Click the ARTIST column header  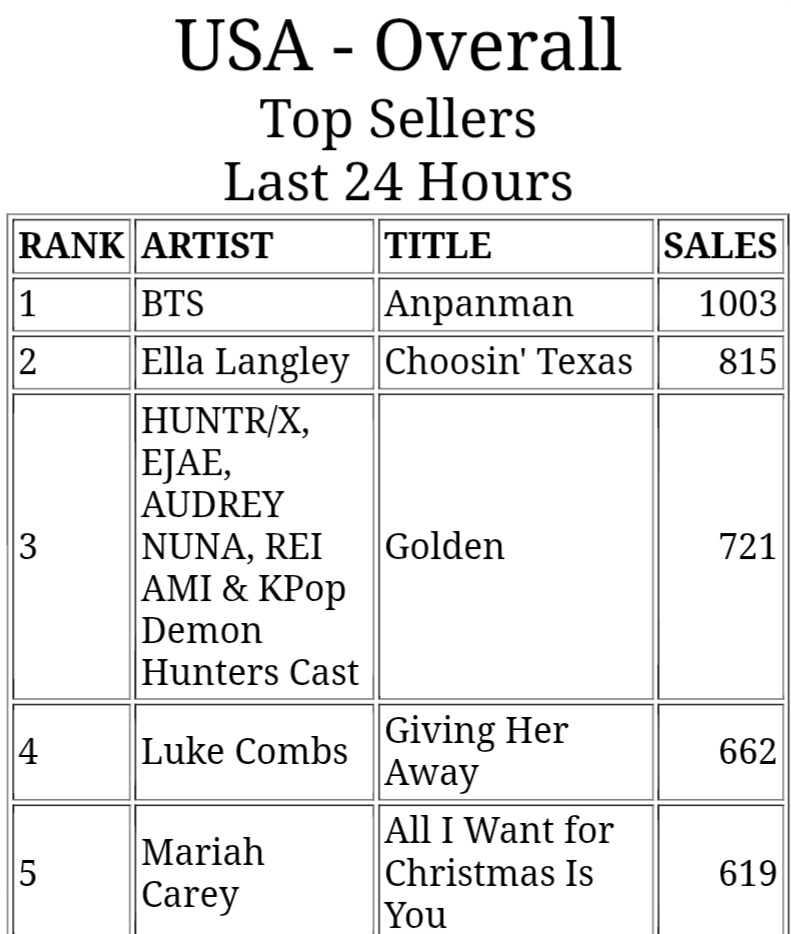click(x=207, y=246)
